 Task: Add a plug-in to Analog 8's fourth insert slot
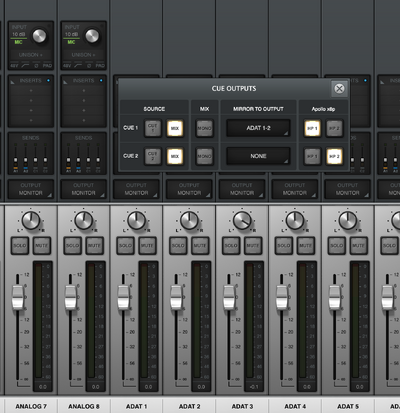[x=84, y=120]
